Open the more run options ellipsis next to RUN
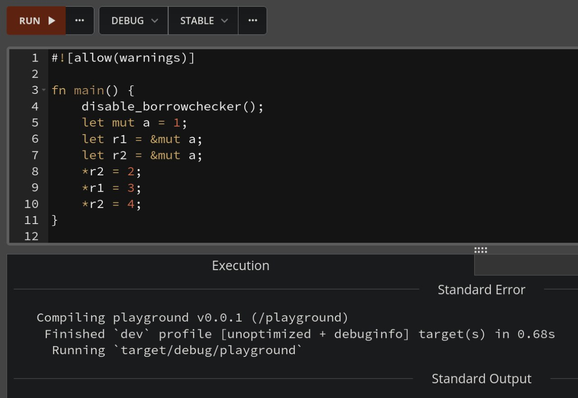 click(80, 21)
